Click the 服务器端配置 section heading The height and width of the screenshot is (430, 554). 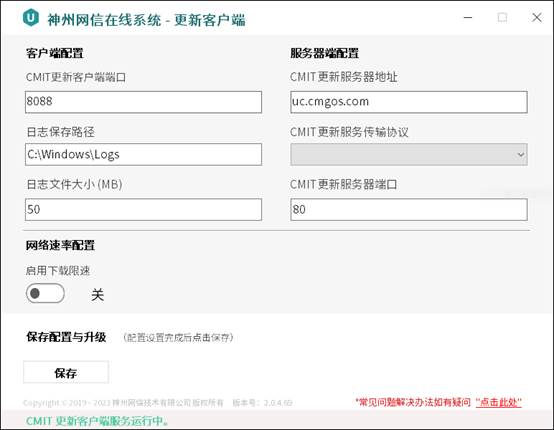point(324,53)
